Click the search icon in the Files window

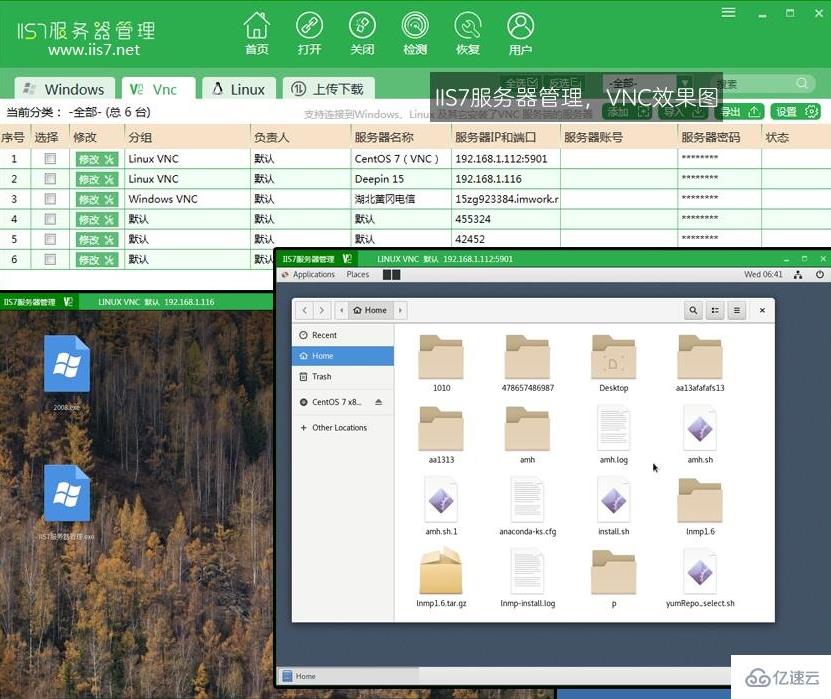click(x=694, y=310)
